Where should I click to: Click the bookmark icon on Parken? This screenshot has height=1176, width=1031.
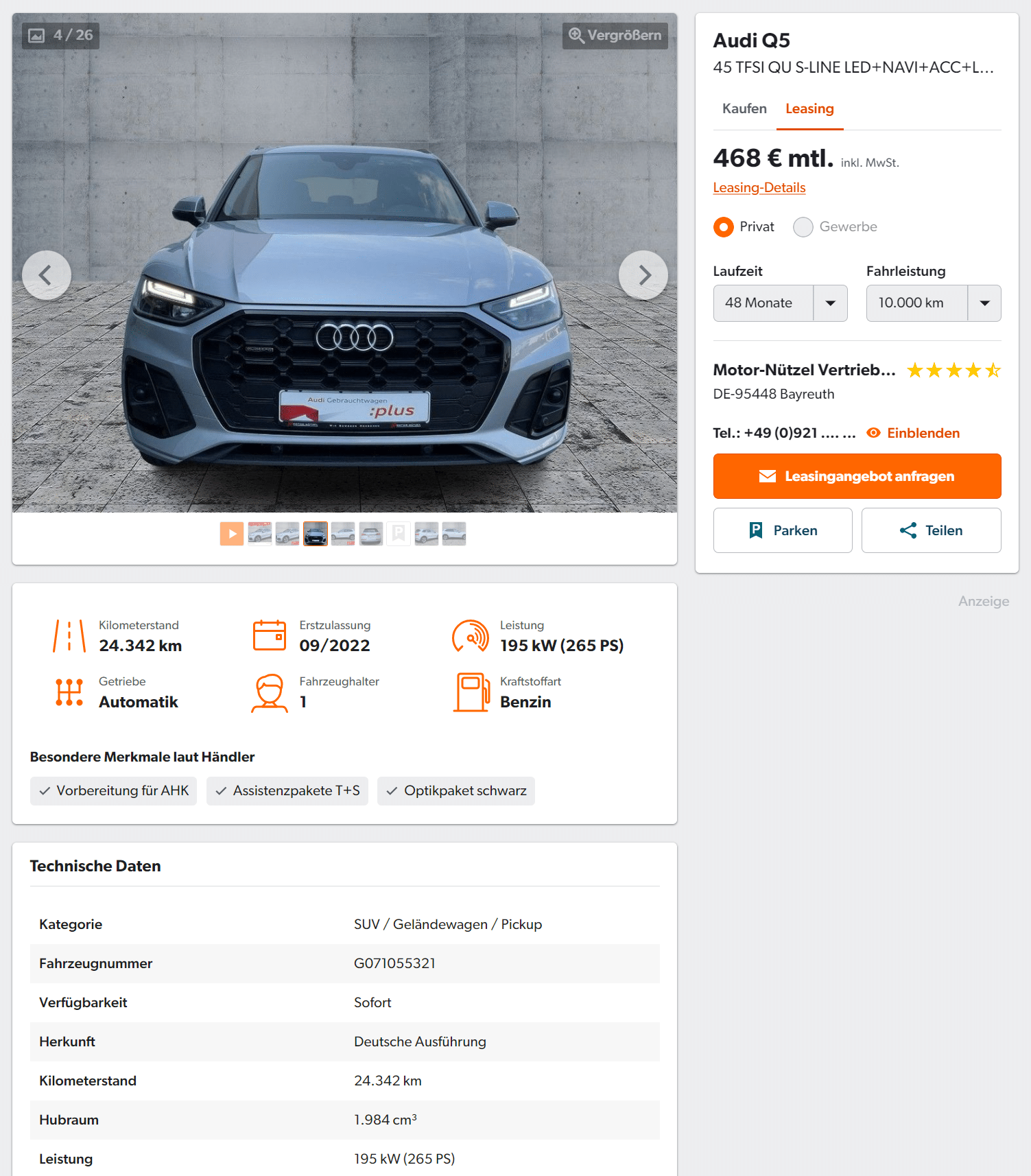pyautogui.click(x=756, y=530)
